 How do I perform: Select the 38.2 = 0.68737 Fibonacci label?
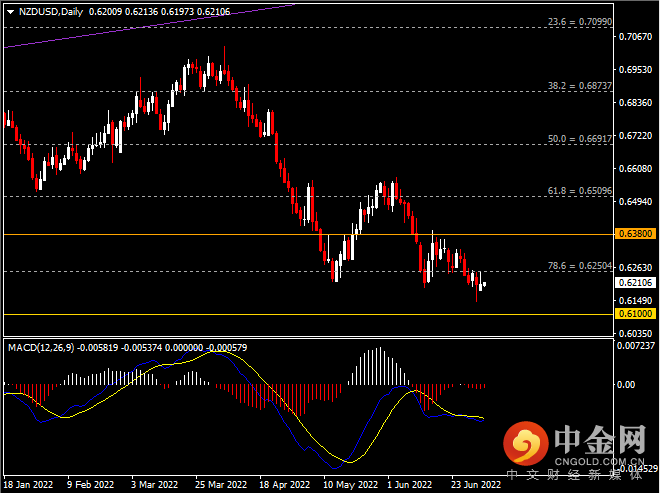click(579, 86)
